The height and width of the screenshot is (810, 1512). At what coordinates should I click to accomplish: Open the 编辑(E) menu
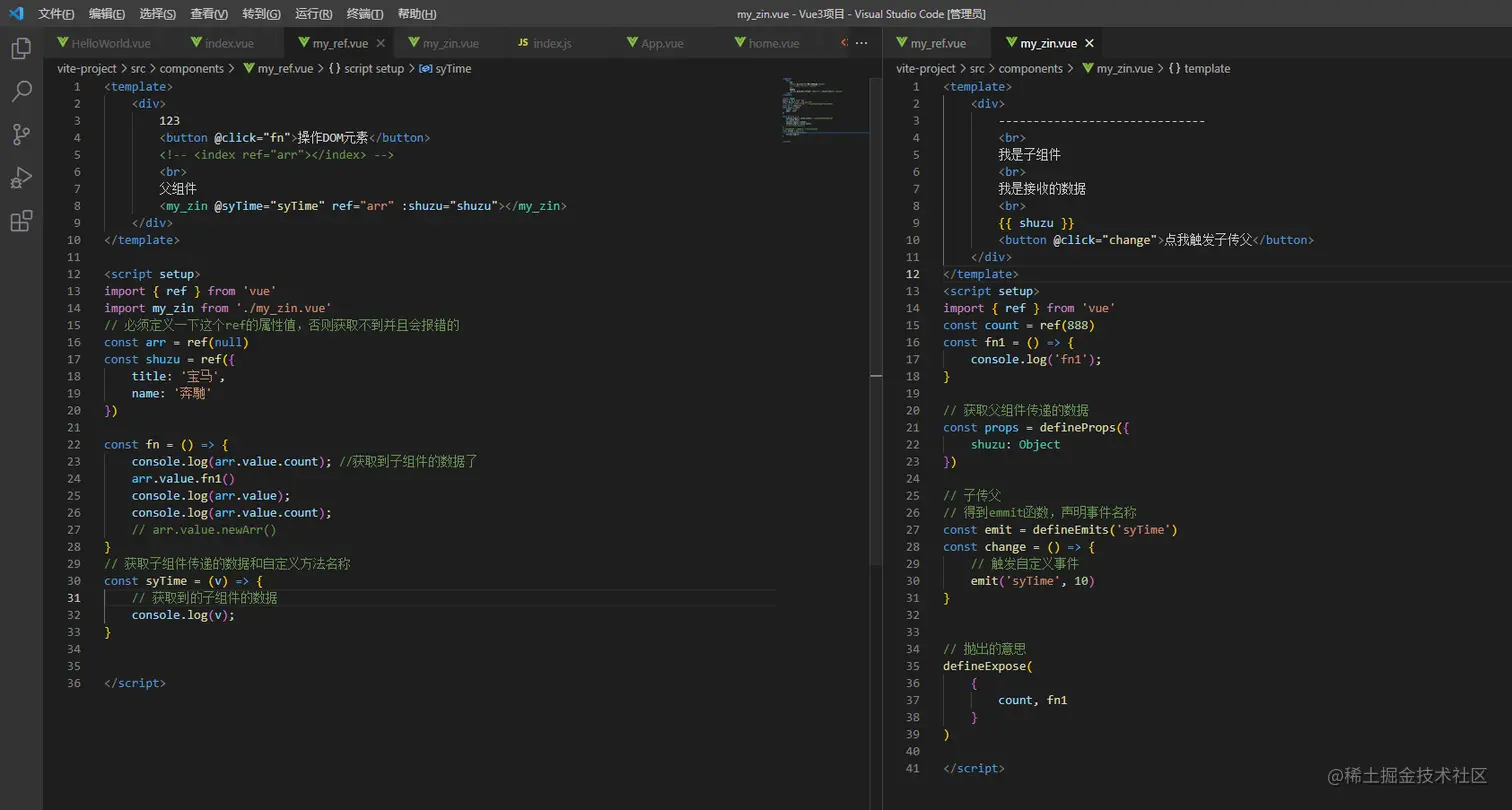click(x=107, y=14)
